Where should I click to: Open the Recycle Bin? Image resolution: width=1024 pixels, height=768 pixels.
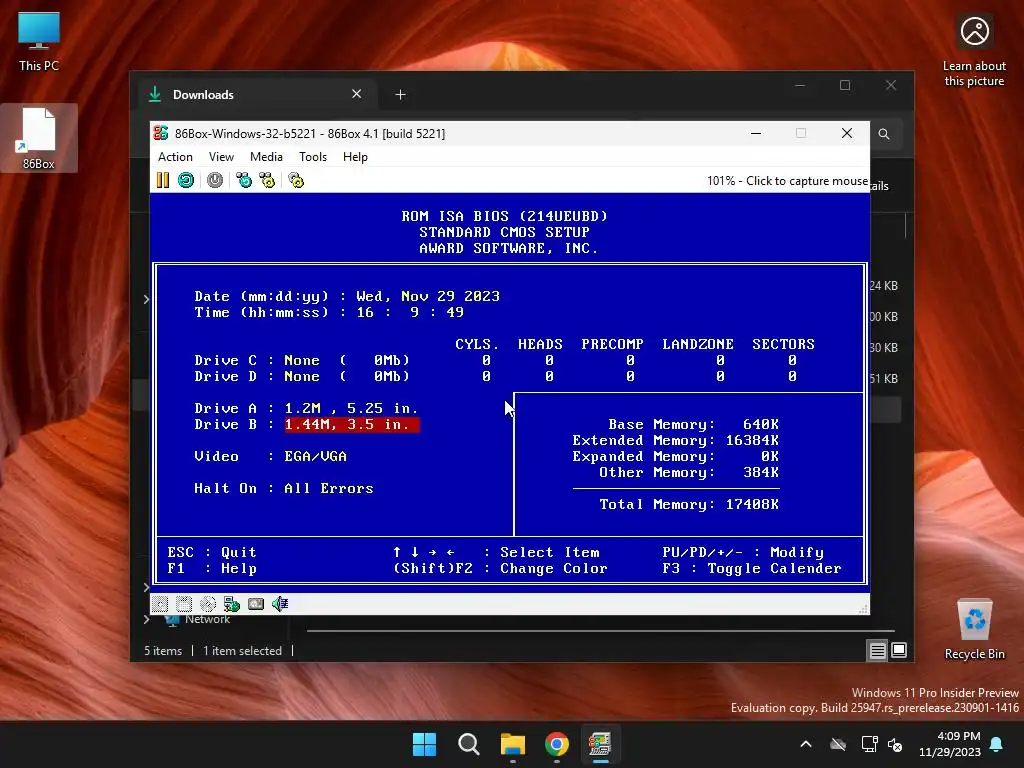pyautogui.click(x=974, y=630)
